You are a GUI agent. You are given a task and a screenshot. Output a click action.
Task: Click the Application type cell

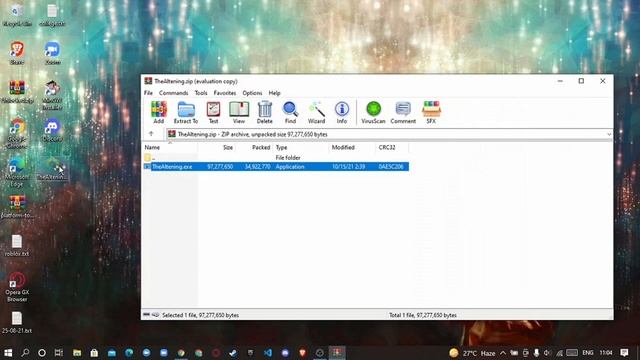pos(290,167)
